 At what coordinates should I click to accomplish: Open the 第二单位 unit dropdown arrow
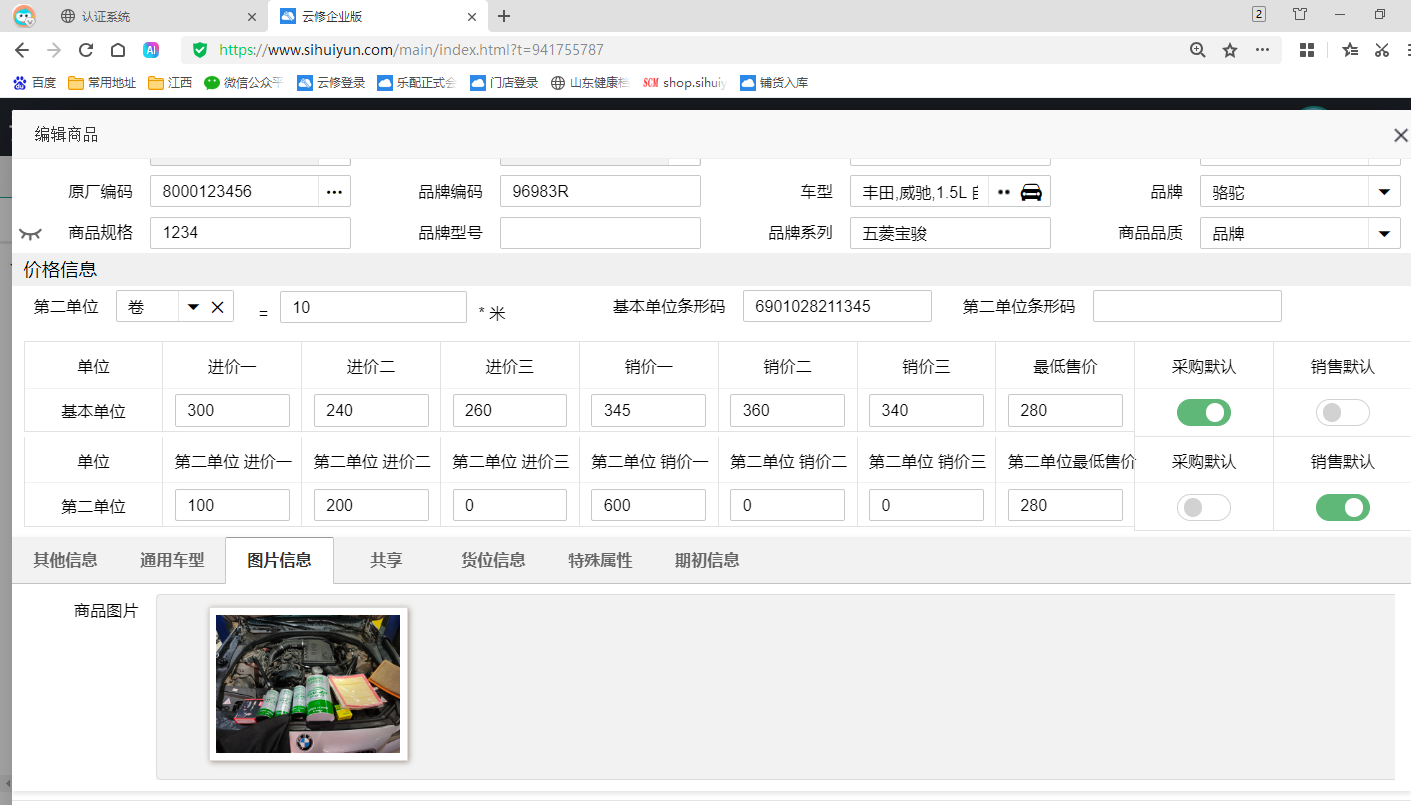[193, 307]
